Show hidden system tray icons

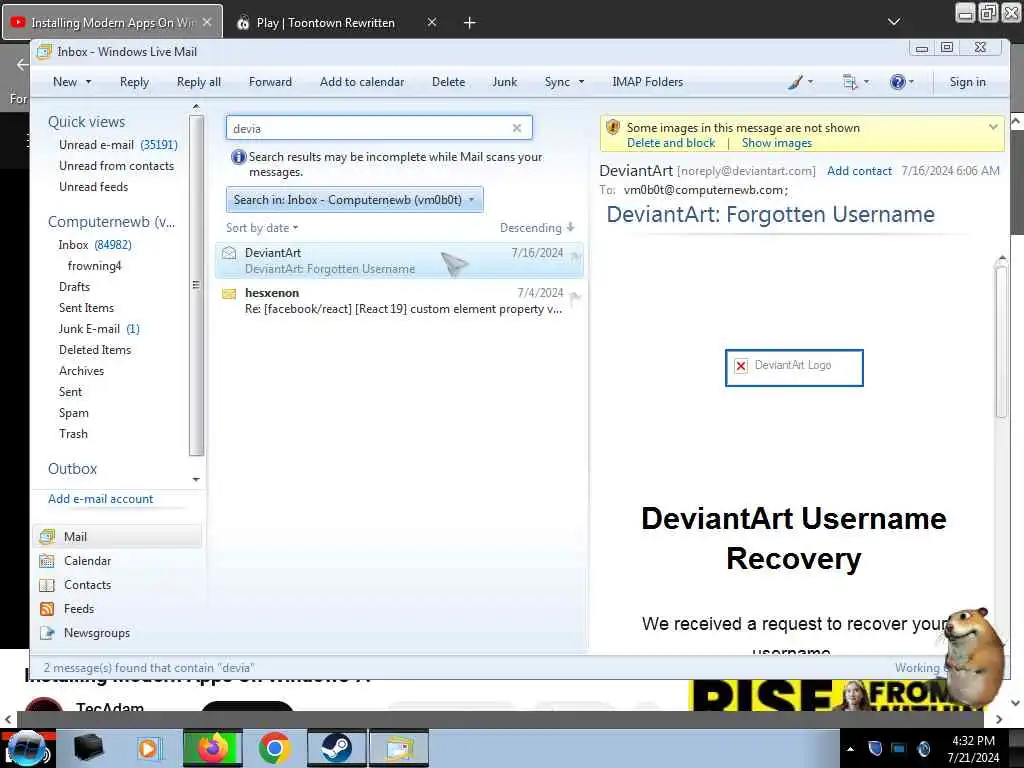850,749
